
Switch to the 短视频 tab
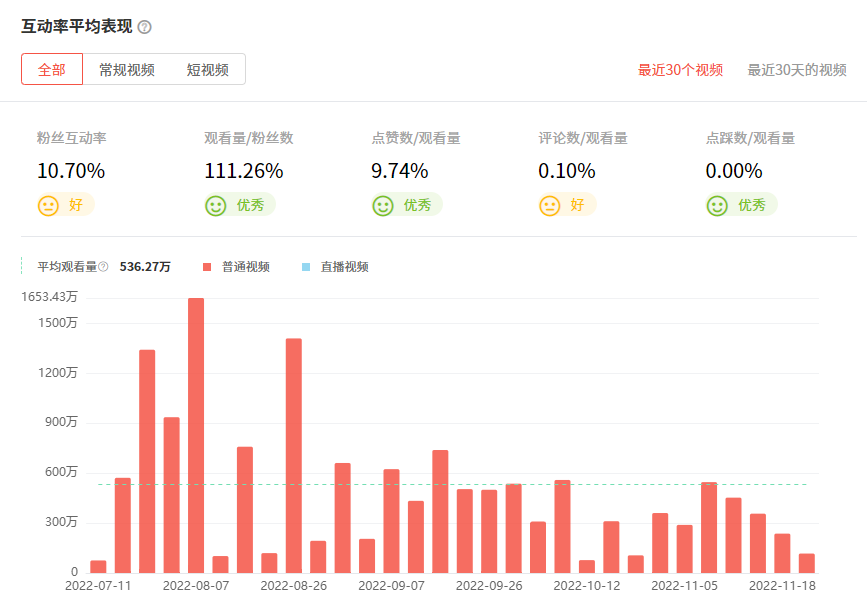click(207, 70)
